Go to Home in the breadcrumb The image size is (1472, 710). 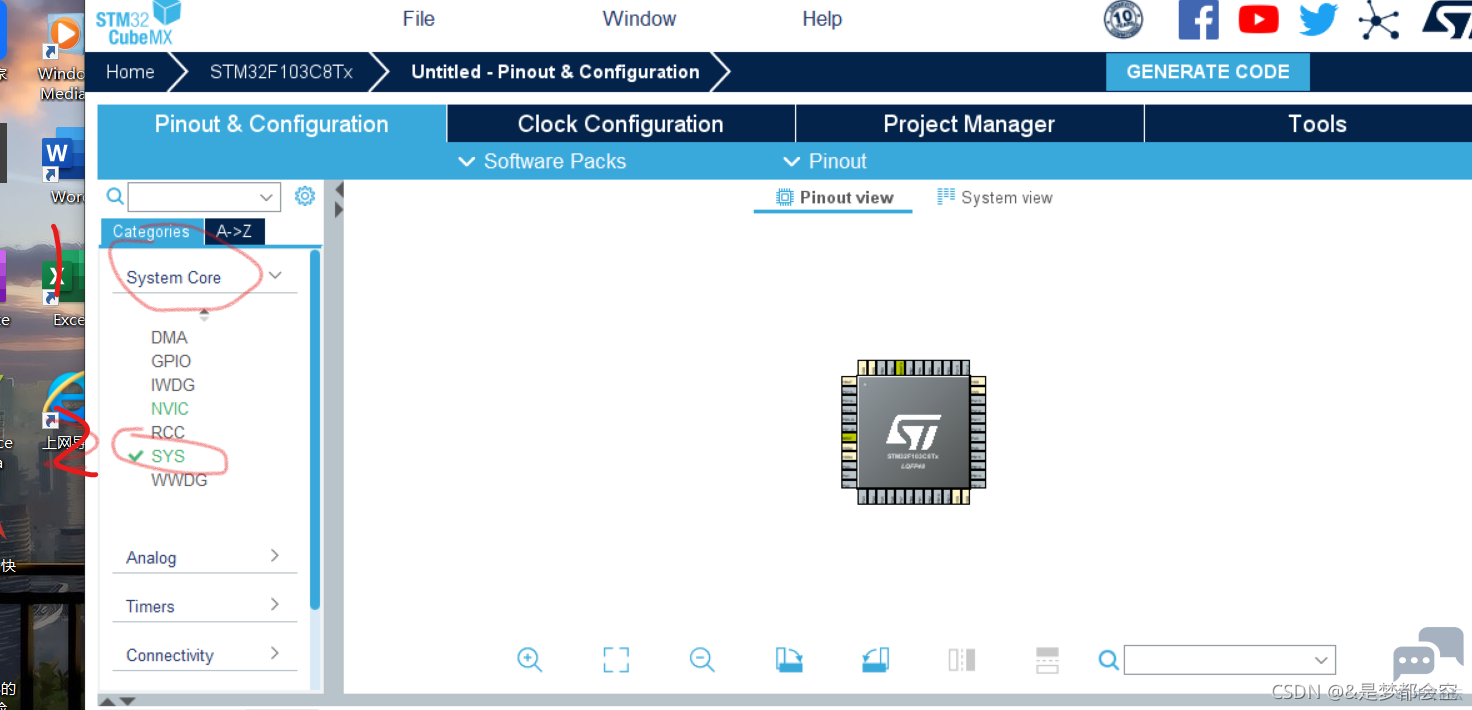click(x=130, y=72)
